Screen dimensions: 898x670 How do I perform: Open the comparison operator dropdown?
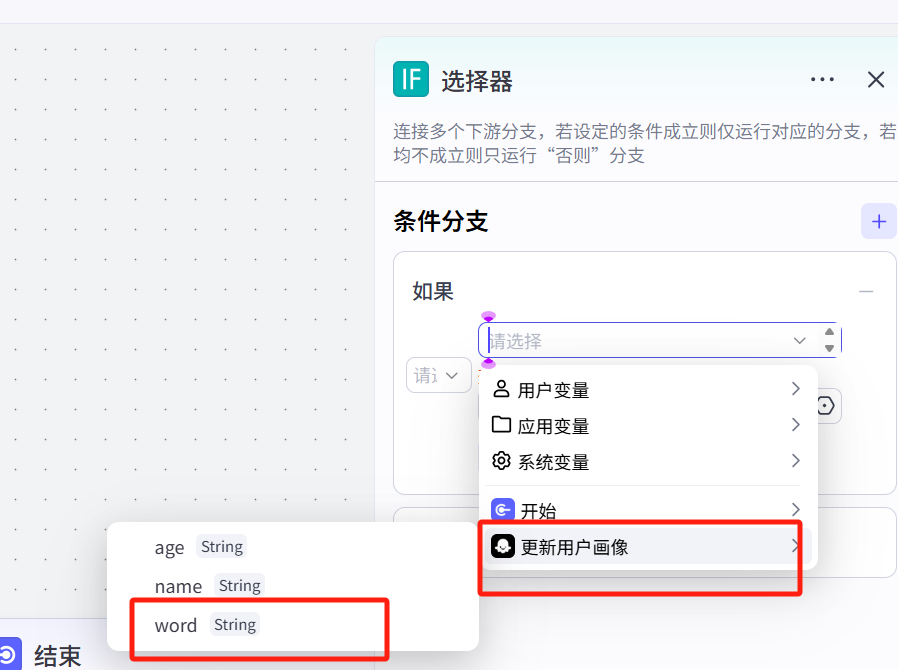tap(438, 375)
